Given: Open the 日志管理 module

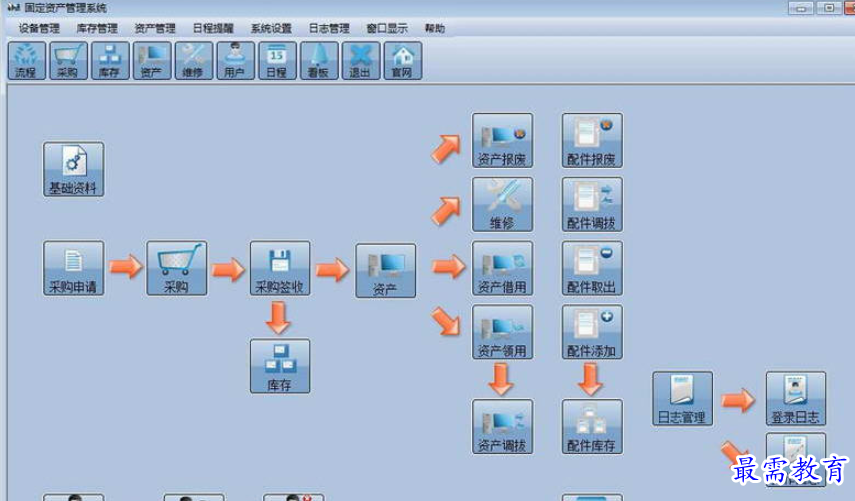Looking at the screenshot, I should [683, 399].
